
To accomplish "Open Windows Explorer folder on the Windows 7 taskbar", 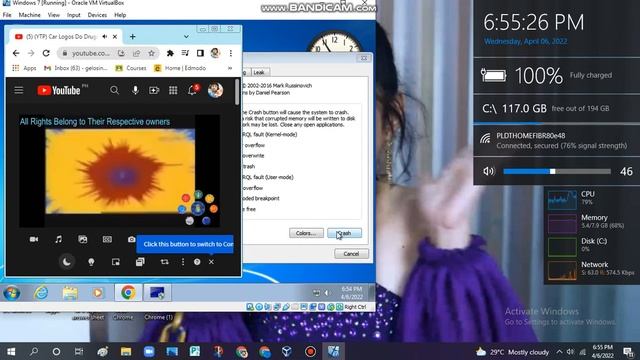I will pyautogui.click(x=70, y=293).
